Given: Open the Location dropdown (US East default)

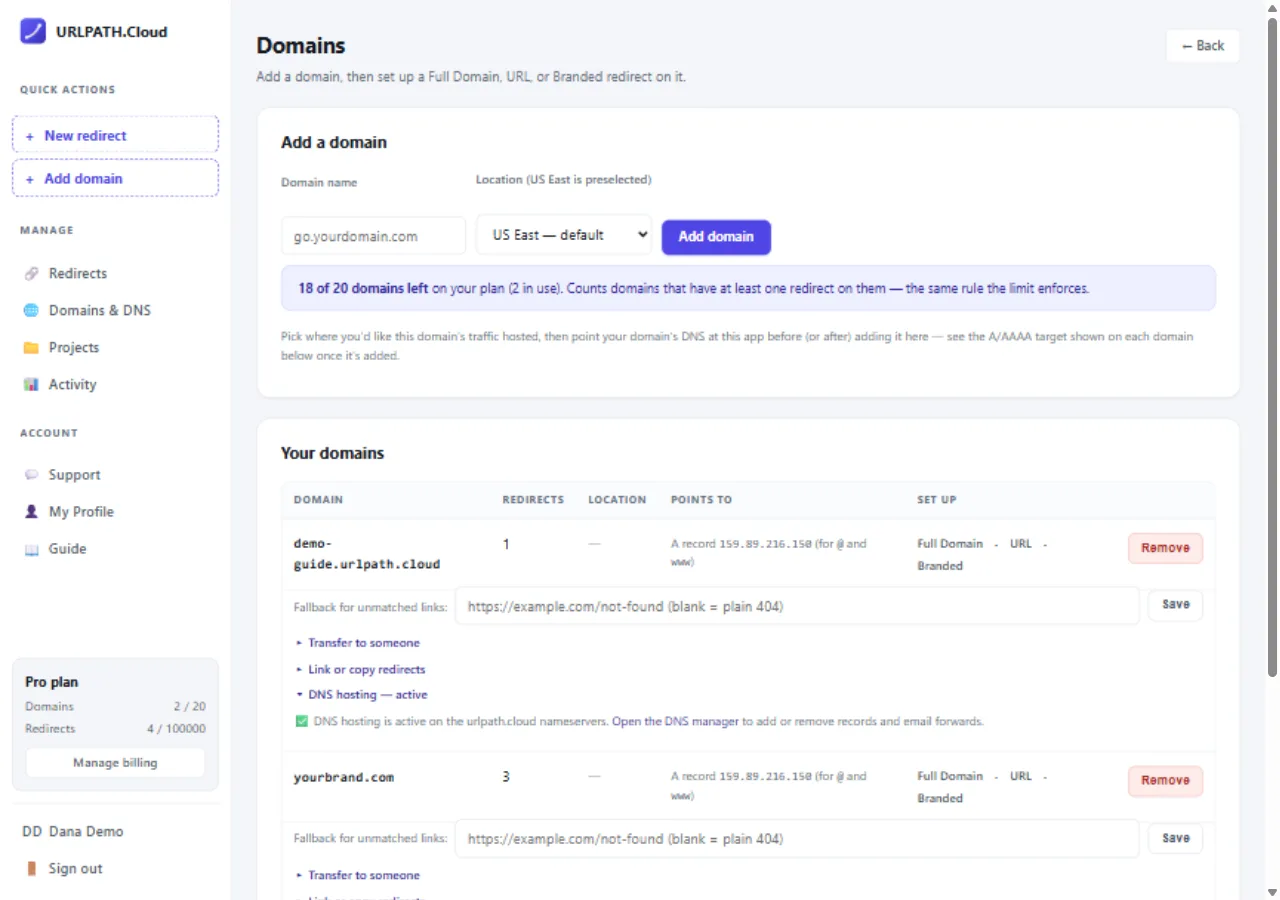Looking at the screenshot, I should (563, 235).
